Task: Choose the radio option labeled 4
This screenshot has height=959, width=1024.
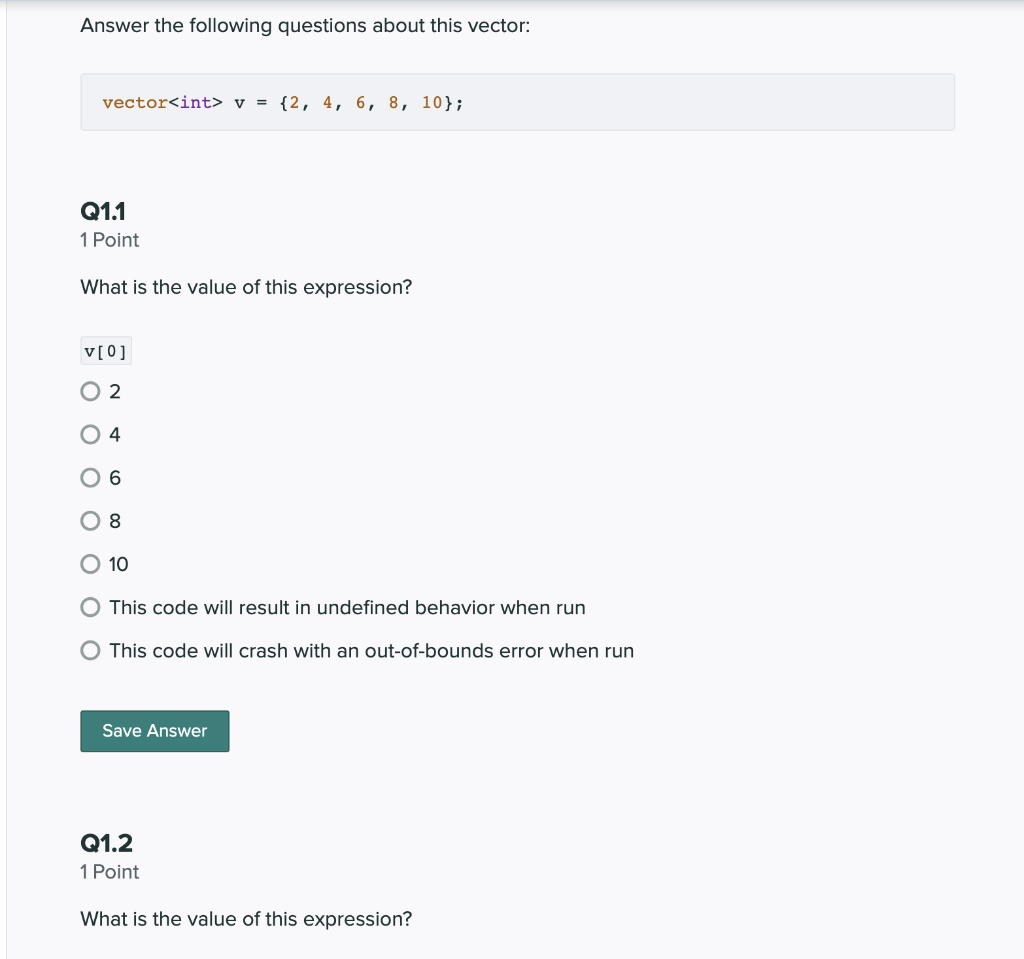Action: pyautogui.click(x=90, y=434)
